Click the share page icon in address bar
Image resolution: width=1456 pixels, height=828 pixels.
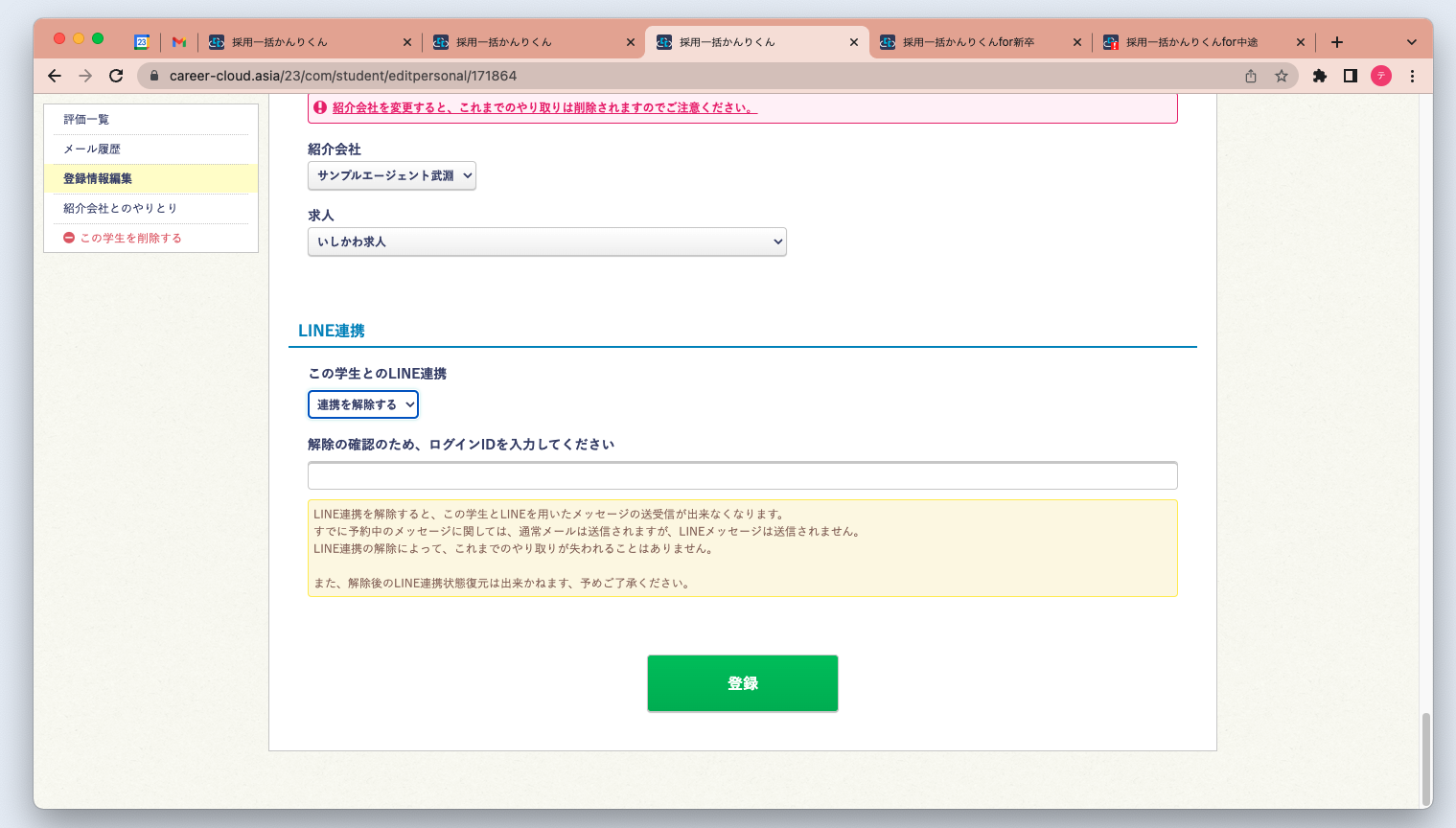(x=1251, y=76)
